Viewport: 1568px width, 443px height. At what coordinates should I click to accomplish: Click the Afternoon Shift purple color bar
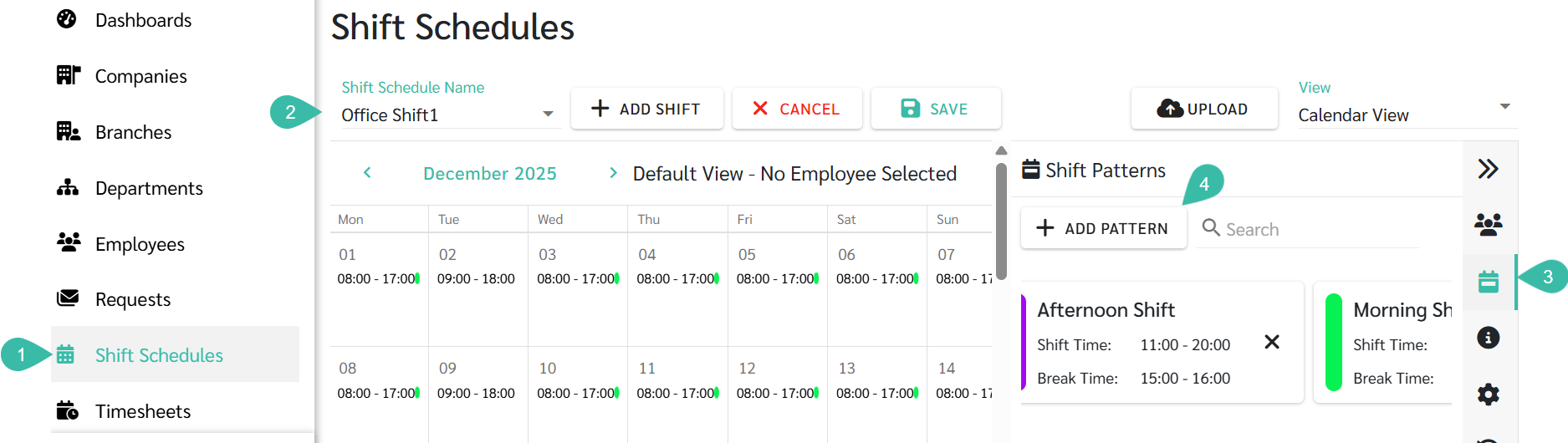click(x=1024, y=343)
